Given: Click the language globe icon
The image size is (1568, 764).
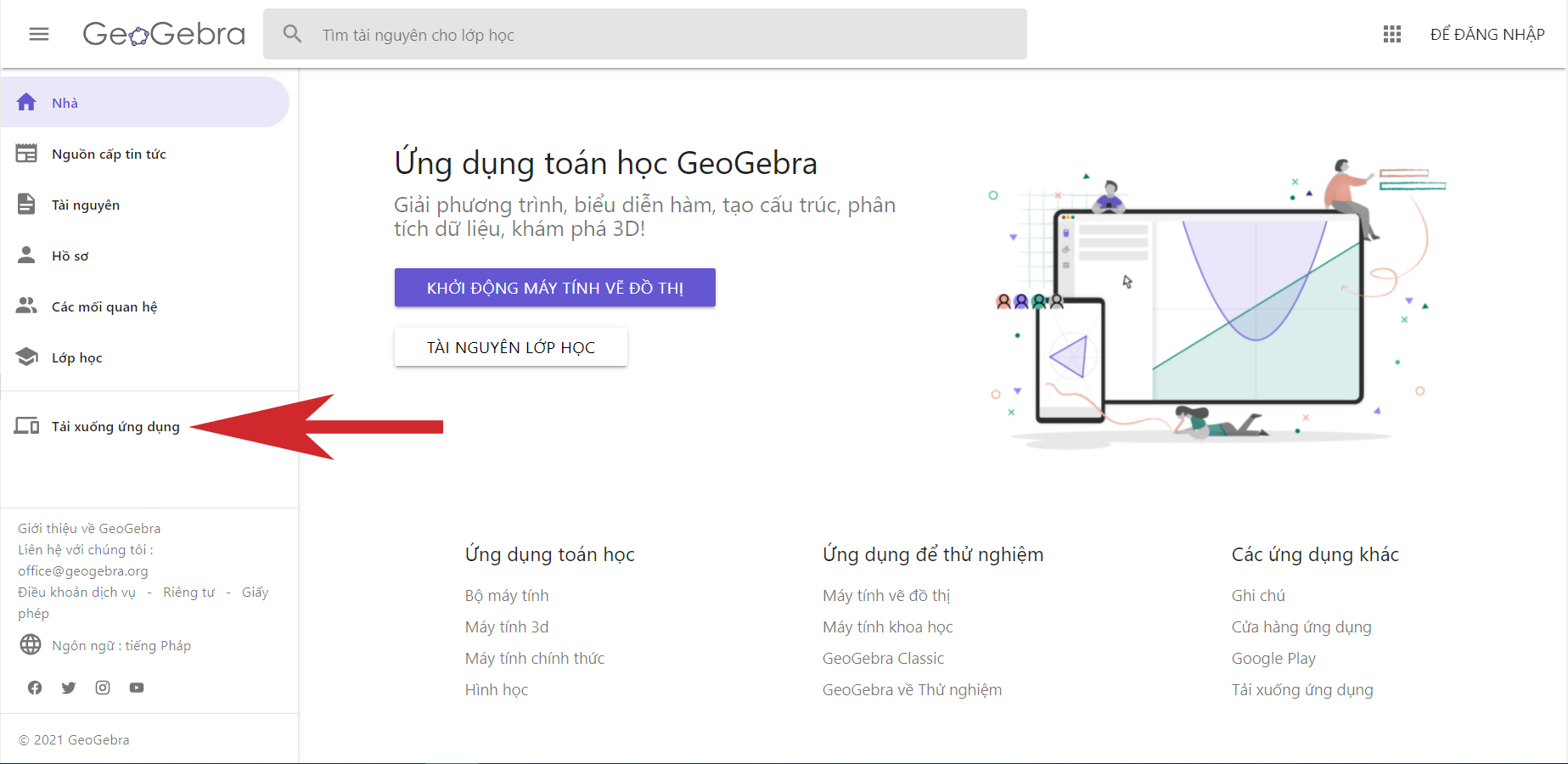Looking at the screenshot, I should coord(31,645).
